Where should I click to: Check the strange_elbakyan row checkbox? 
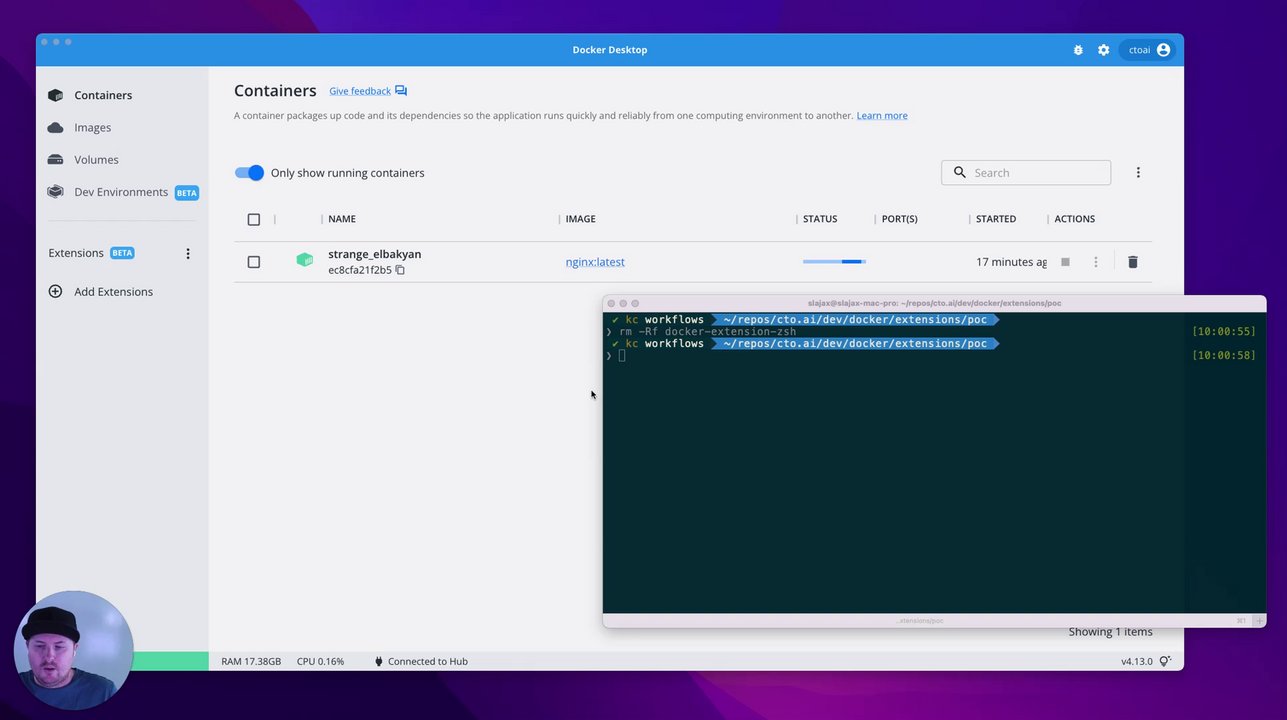[254, 262]
